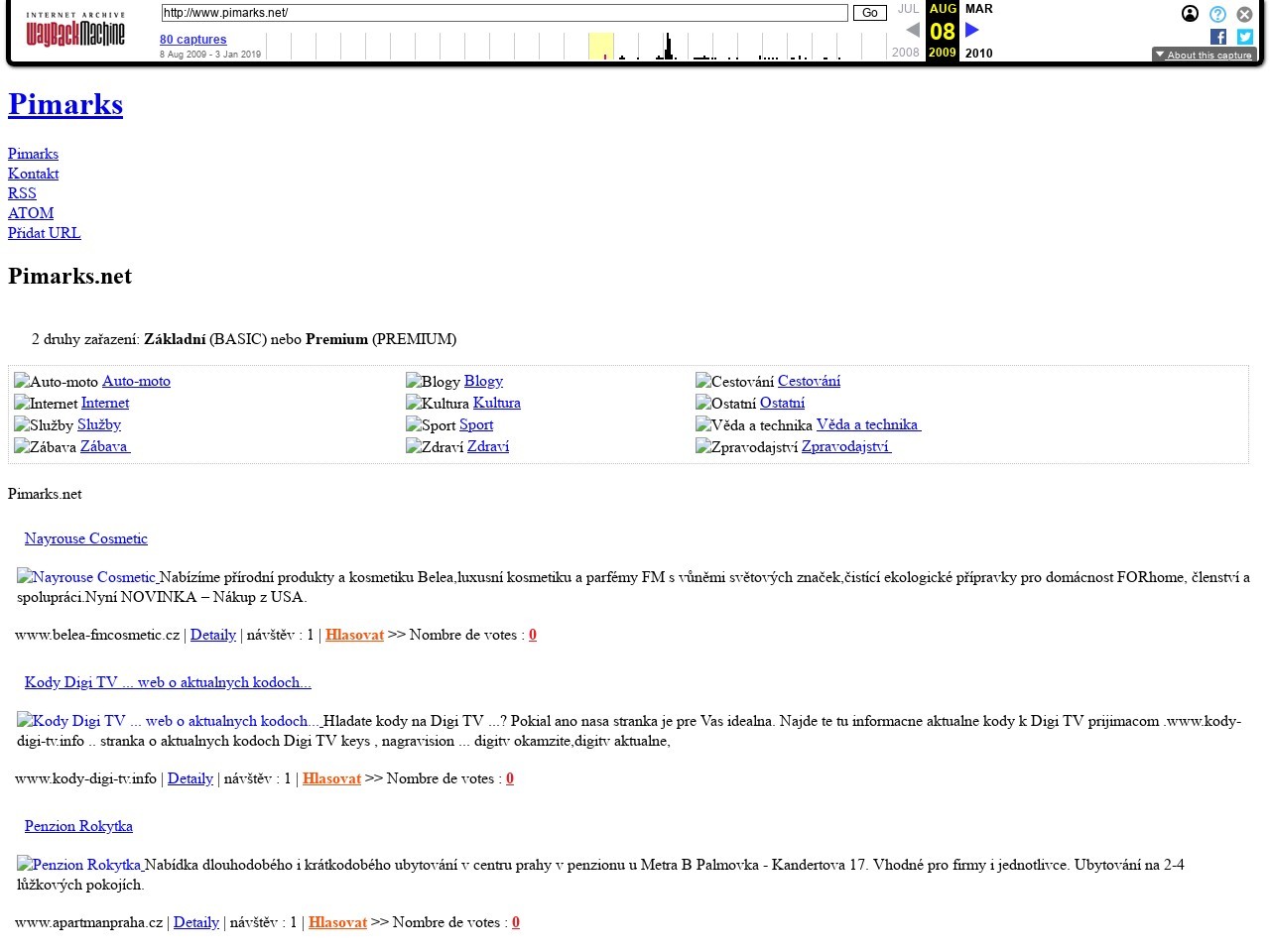Select the Auto-moto category
The height and width of the screenshot is (952, 1270).
(x=136, y=381)
